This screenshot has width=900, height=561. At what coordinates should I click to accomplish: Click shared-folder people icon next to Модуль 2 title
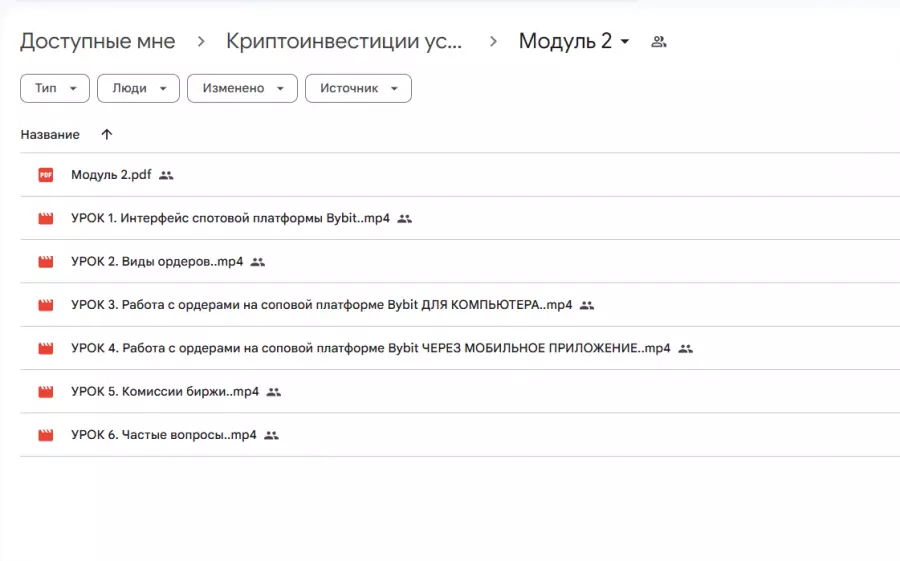point(658,42)
